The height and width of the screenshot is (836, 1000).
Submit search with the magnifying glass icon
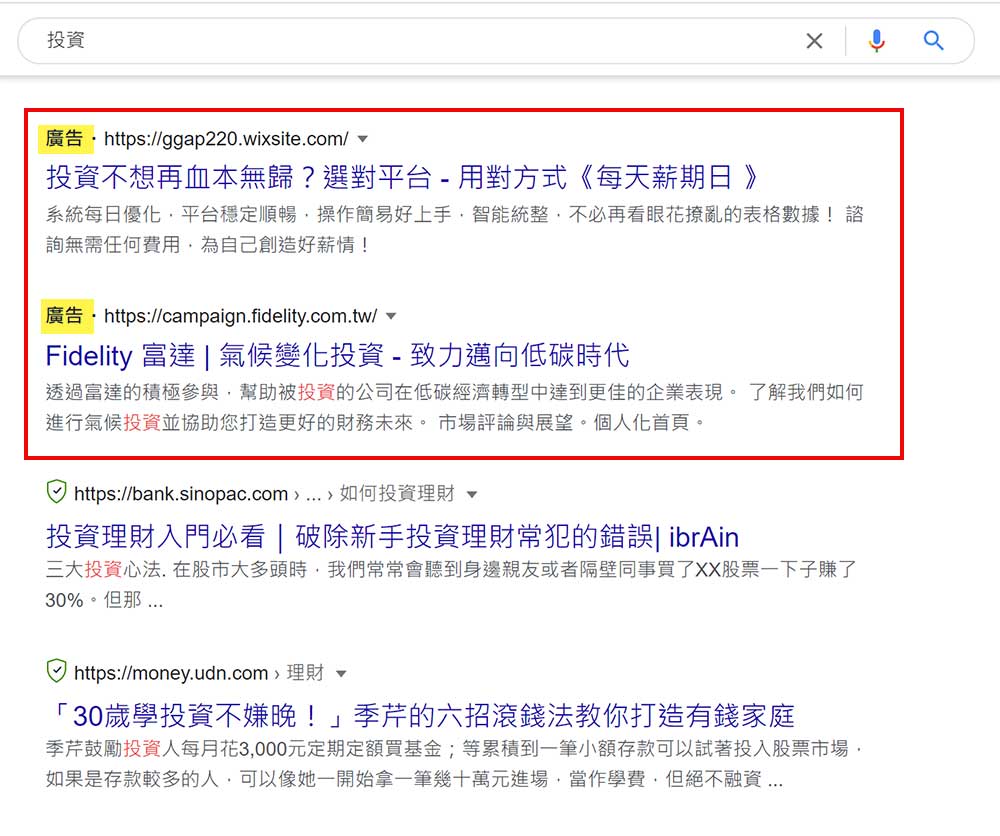click(x=934, y=41)
